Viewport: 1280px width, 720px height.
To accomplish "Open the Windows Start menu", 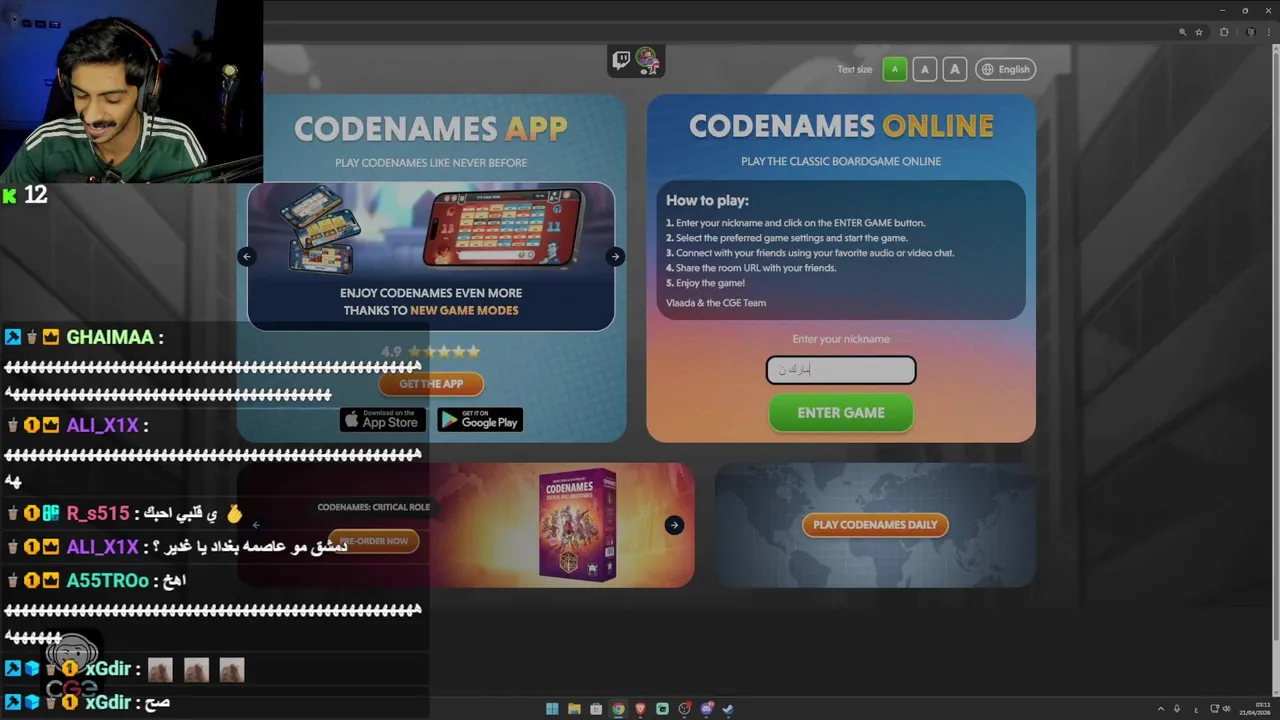I will 552,709.
